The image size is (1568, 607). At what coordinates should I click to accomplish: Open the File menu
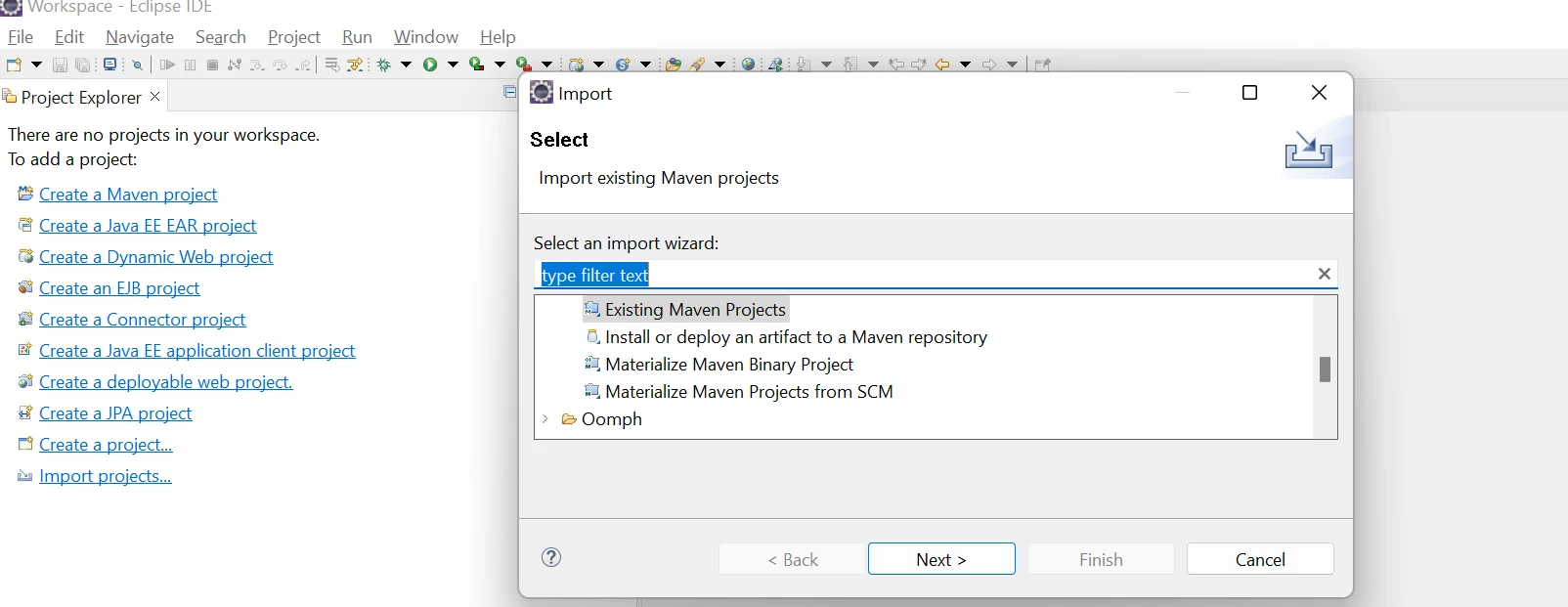pyautogui.click(x=21, y=37)
